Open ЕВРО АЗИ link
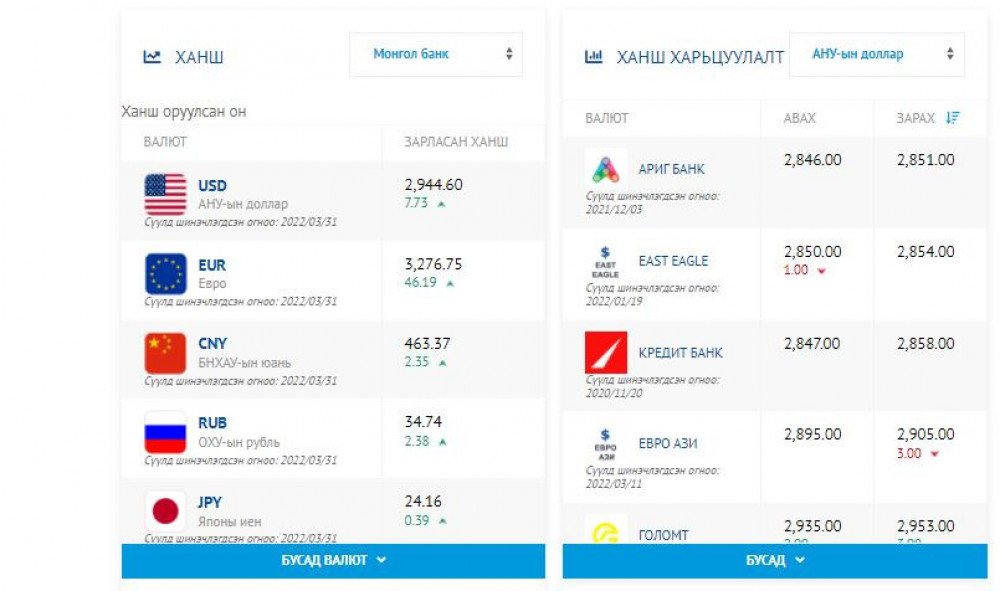Viewport: 1000px width, 591px height. (668, 443)
